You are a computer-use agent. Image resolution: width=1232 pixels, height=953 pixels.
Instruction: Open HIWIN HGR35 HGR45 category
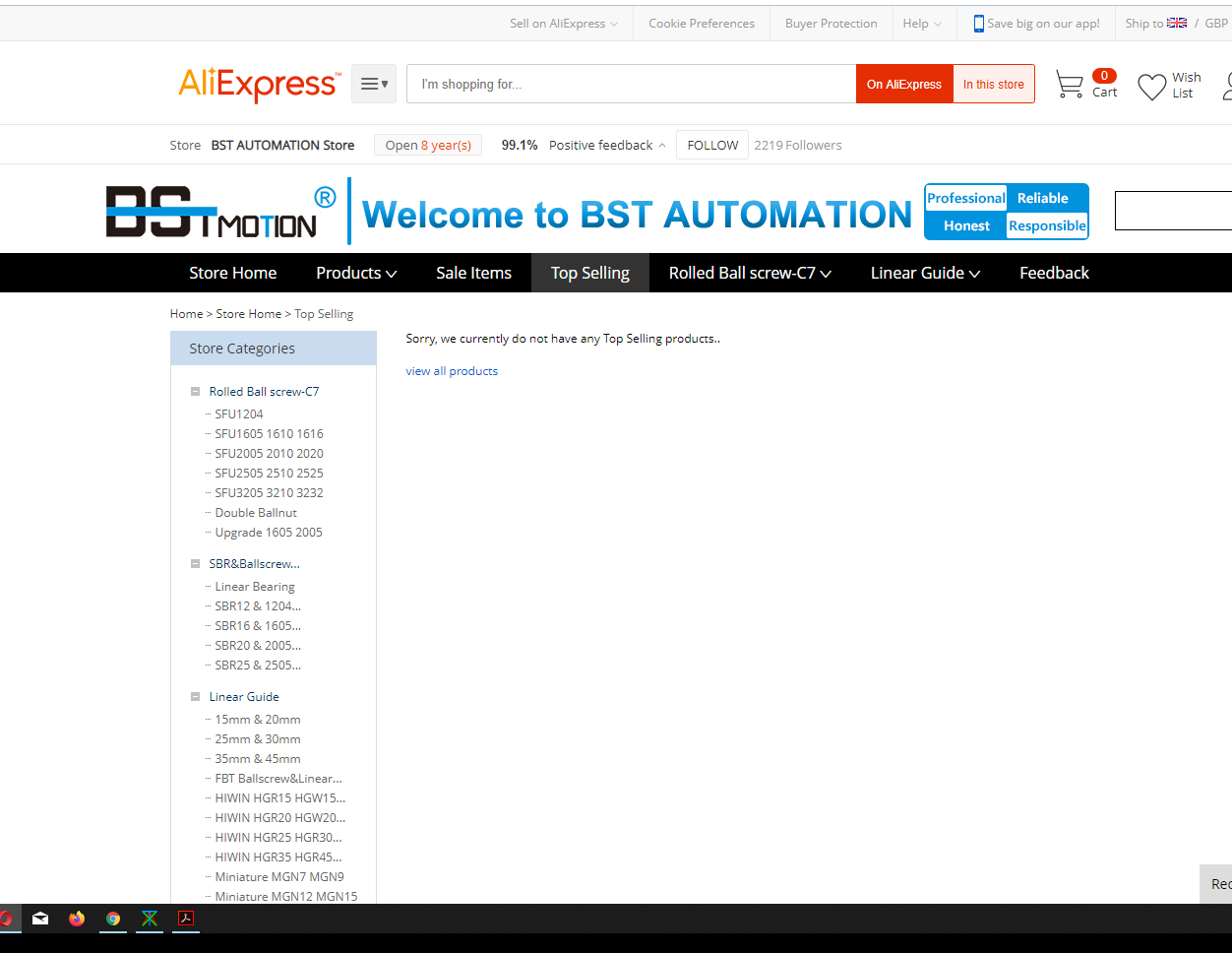tap(278, 858)
